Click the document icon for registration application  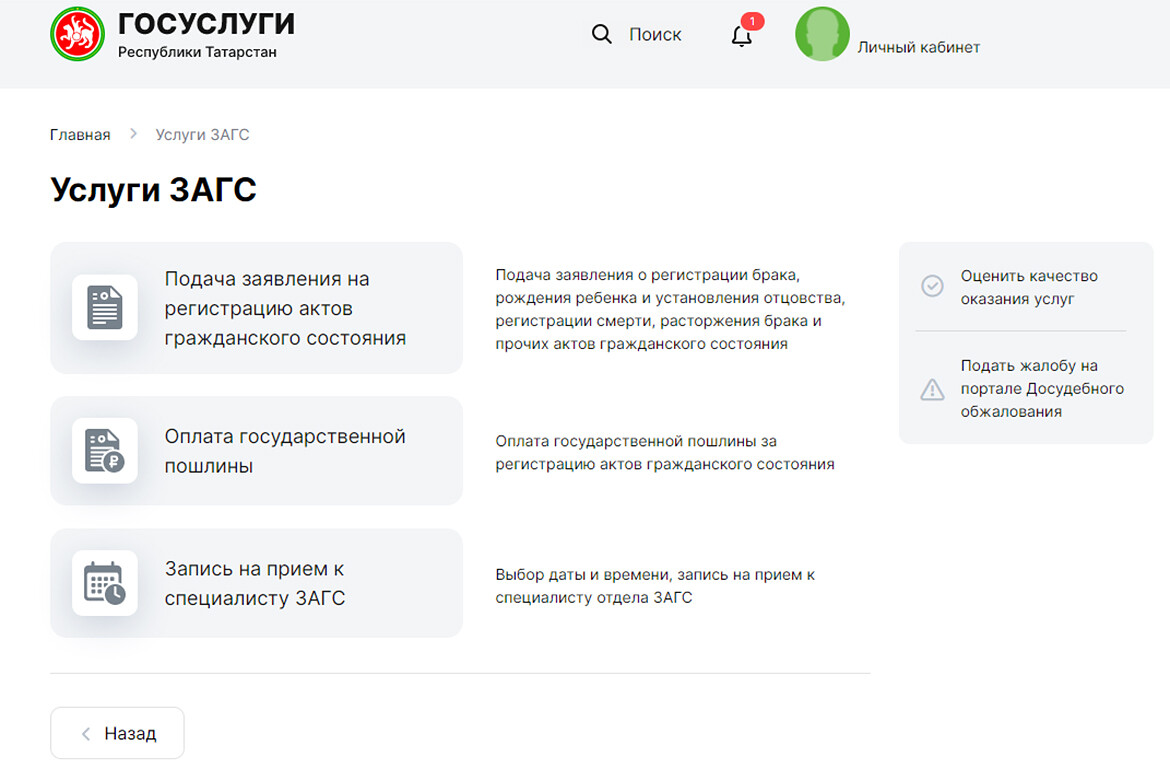(105, 308)
